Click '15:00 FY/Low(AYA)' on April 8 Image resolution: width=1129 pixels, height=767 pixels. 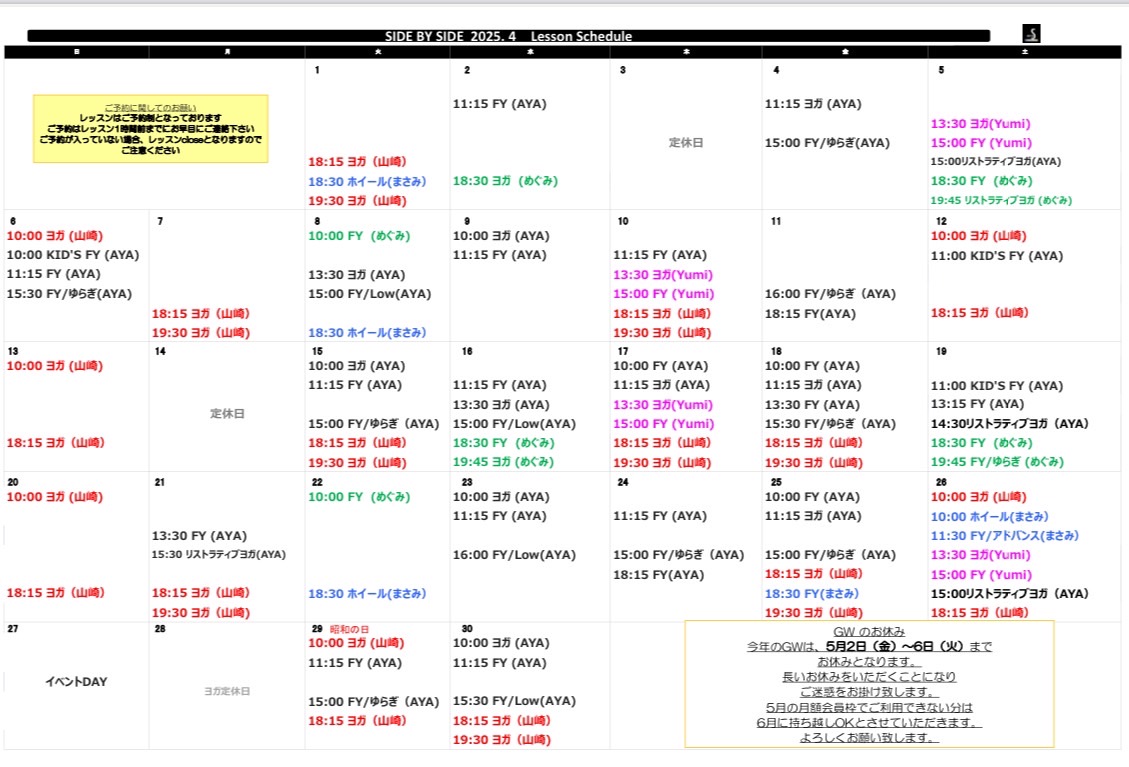point(369,294)
